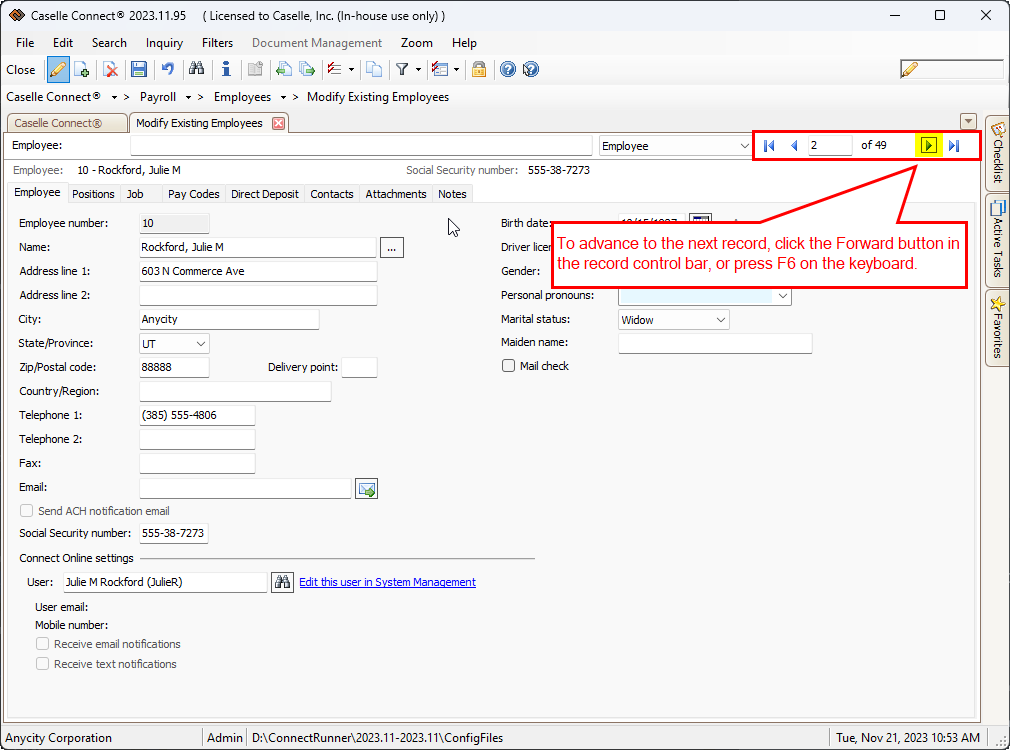Open the Edit menu
1010x750 pixels.
pyautogui.click(x=62, y=43)
